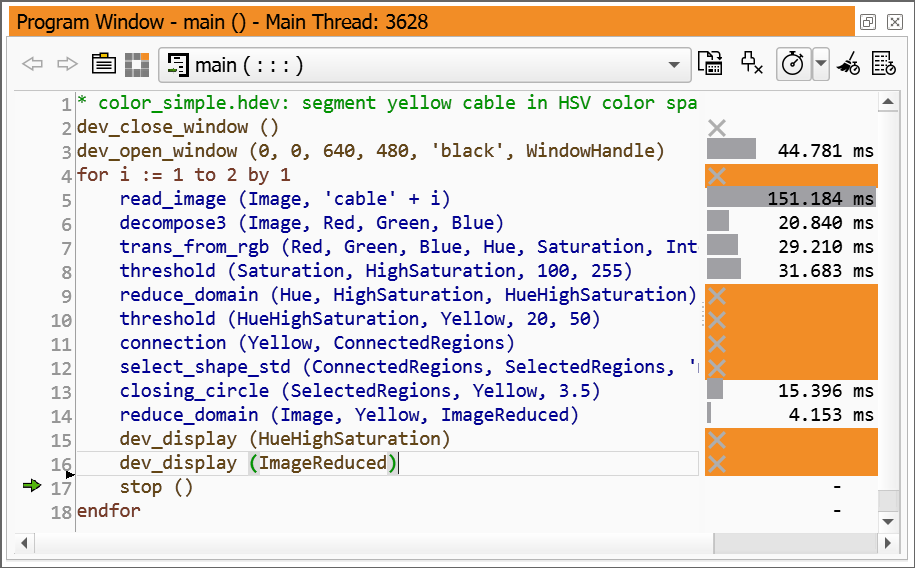Screen dimensions: 915x568
Task: Expand the main procedure combo box
Action: (671, 65)
